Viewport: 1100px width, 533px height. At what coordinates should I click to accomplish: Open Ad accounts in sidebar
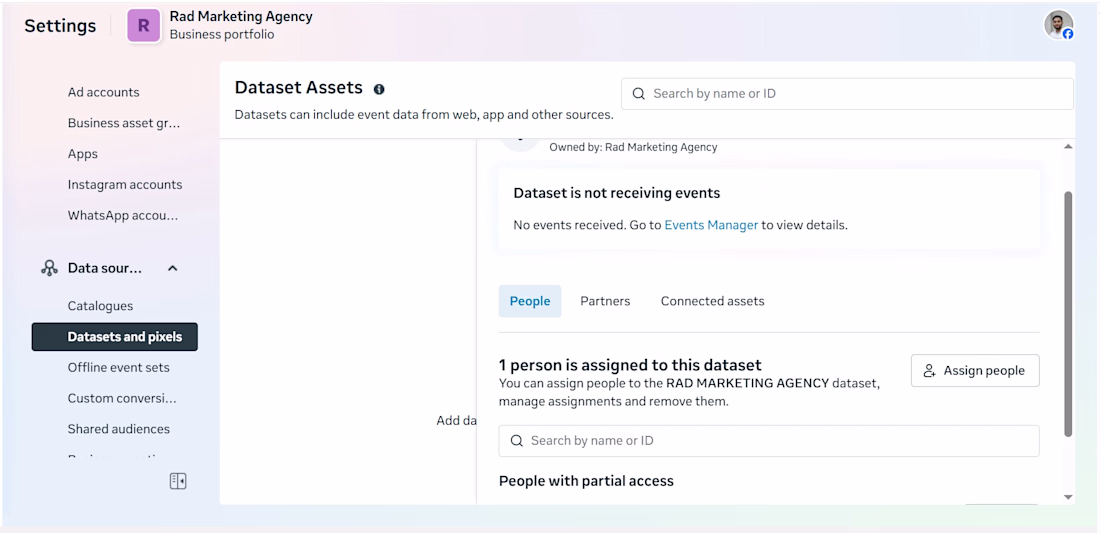(103, 92)
